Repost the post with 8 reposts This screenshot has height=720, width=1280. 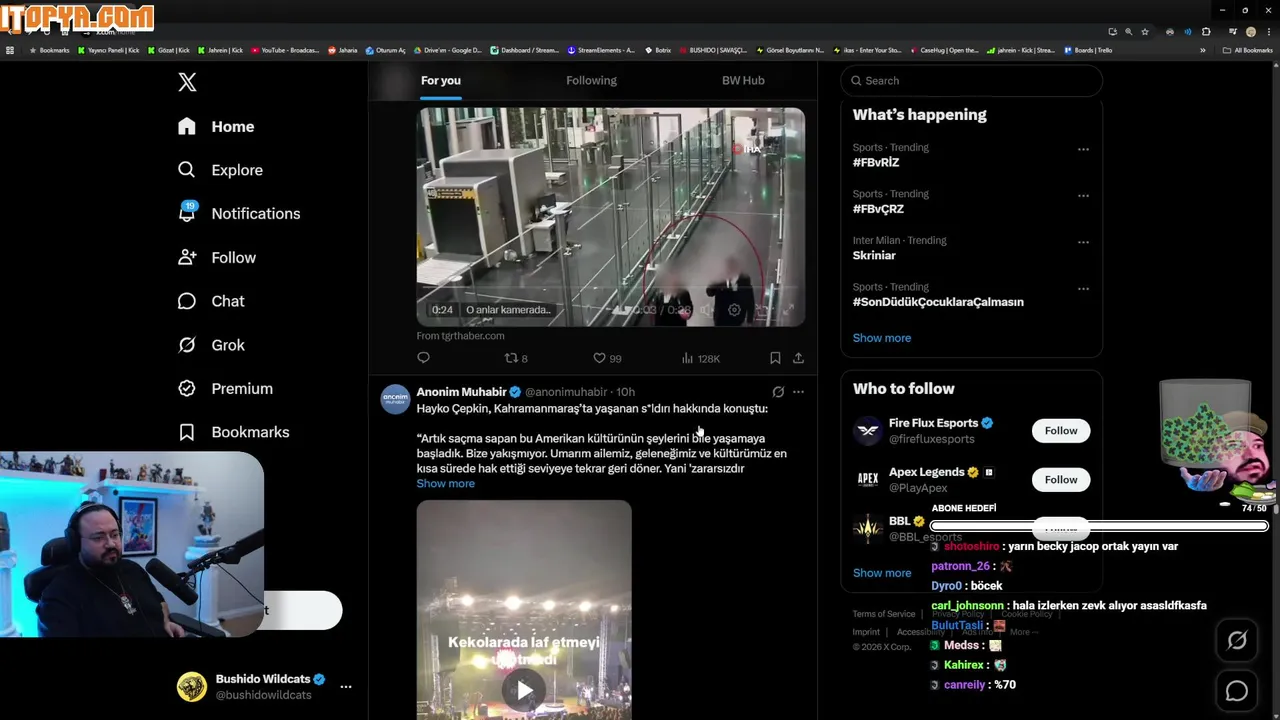coord(515,358)
